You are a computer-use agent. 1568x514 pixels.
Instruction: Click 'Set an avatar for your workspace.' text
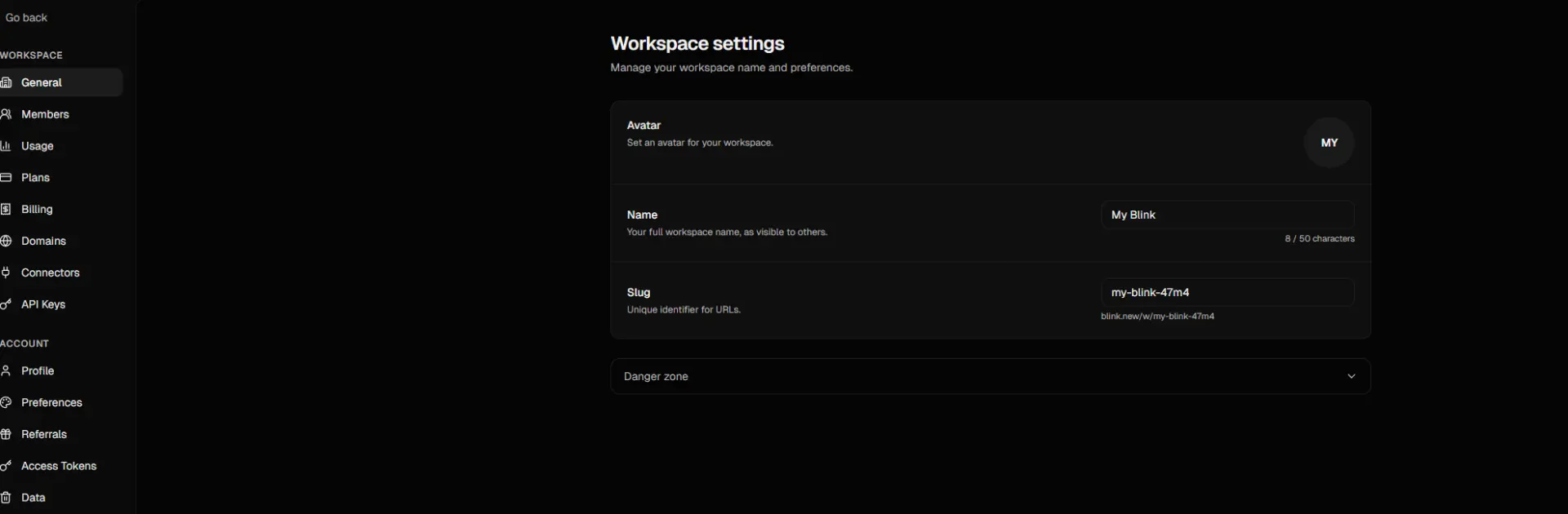coord(700,143)
